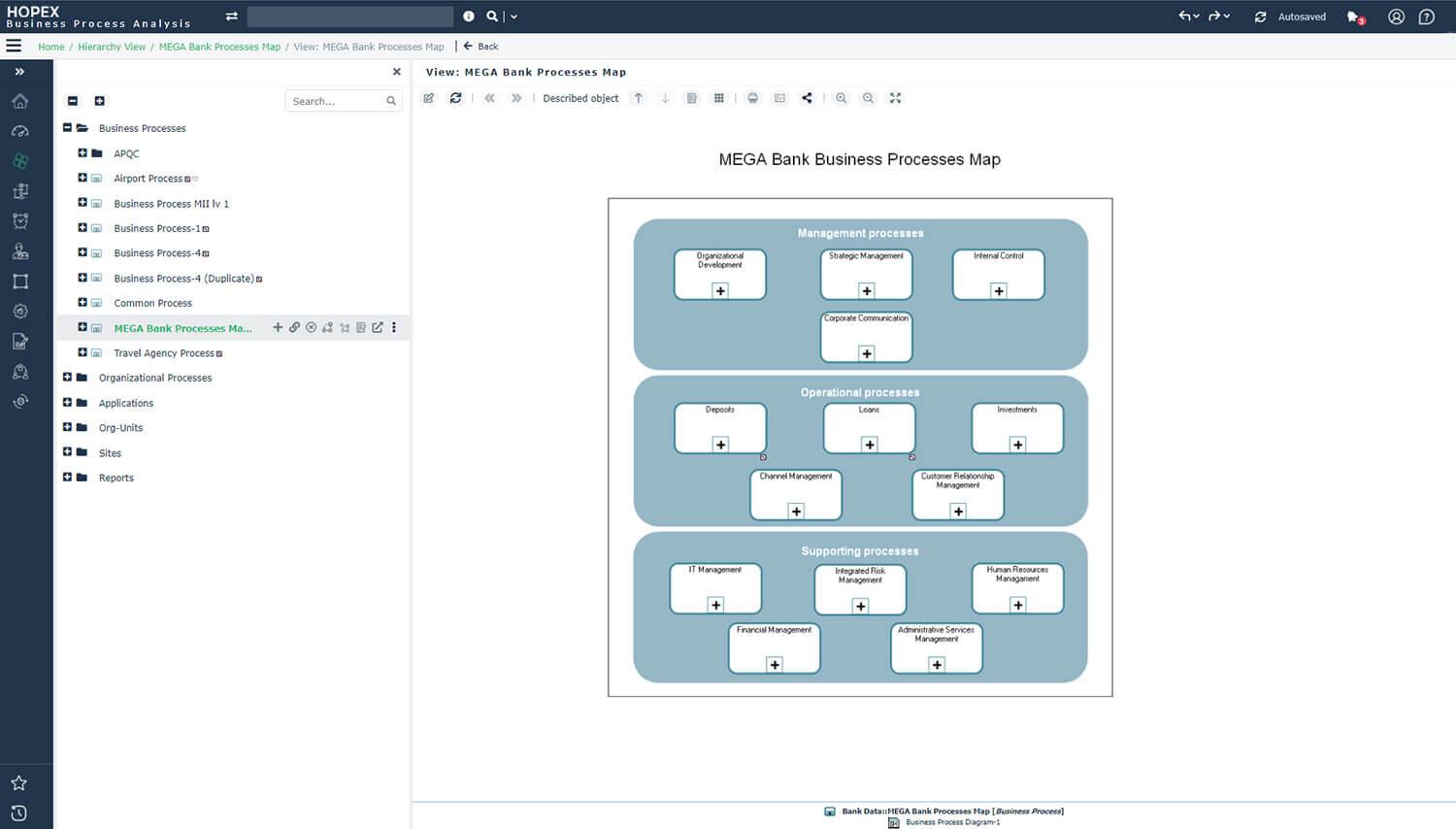Image resolution: width=1456 pixels, height=829 pixels.
Task: Click Home breadcrumb link
Action: click(51, 47)
